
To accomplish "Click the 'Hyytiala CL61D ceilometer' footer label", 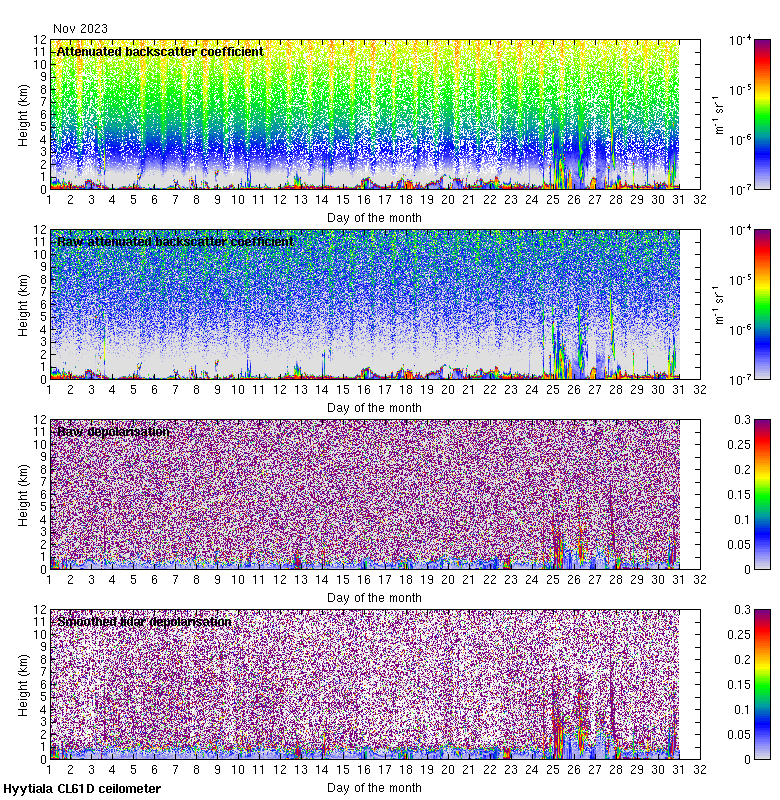I will (x=82, y=789).
